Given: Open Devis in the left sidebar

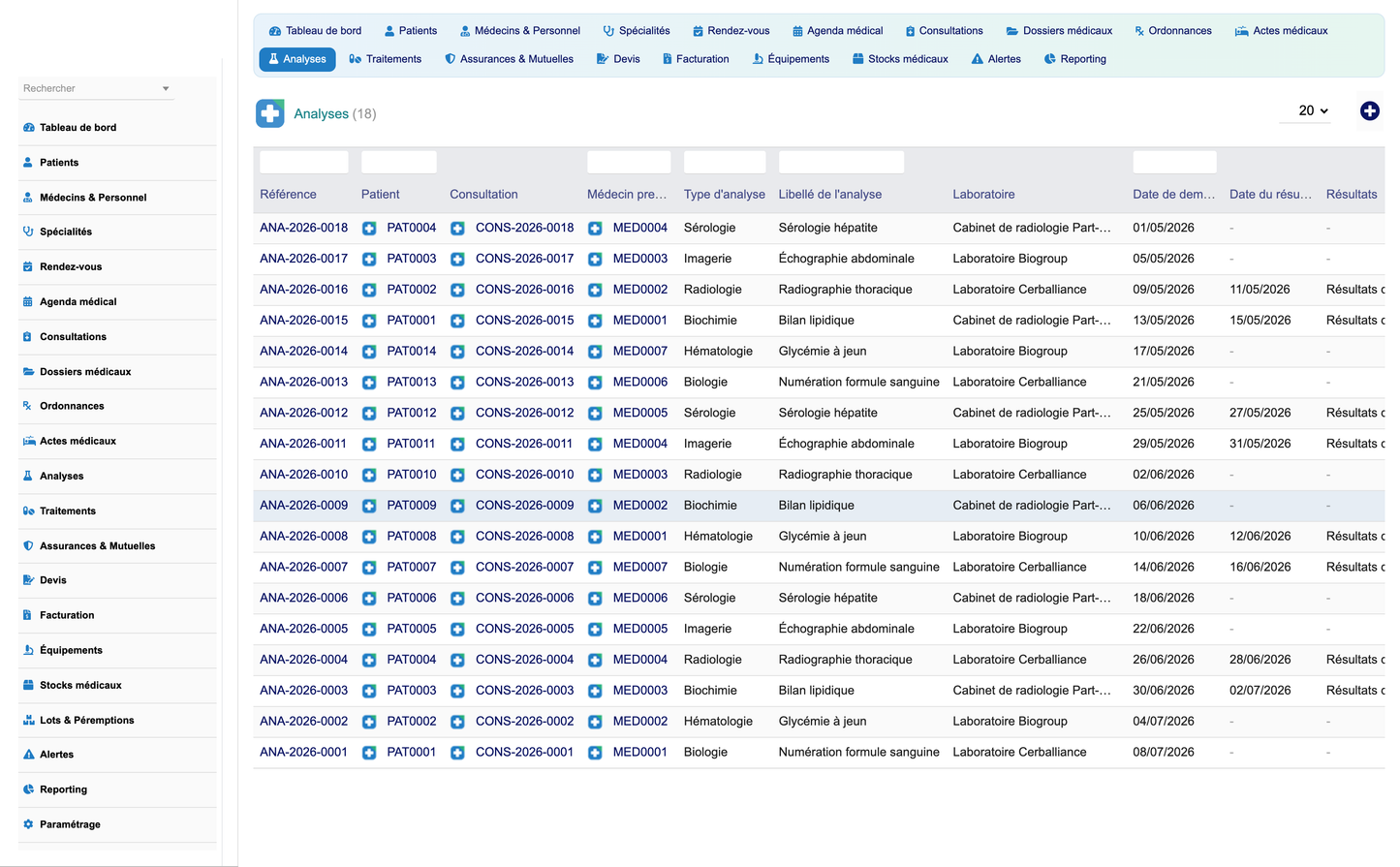Looking at the screenshot, I should pos(53,581).
